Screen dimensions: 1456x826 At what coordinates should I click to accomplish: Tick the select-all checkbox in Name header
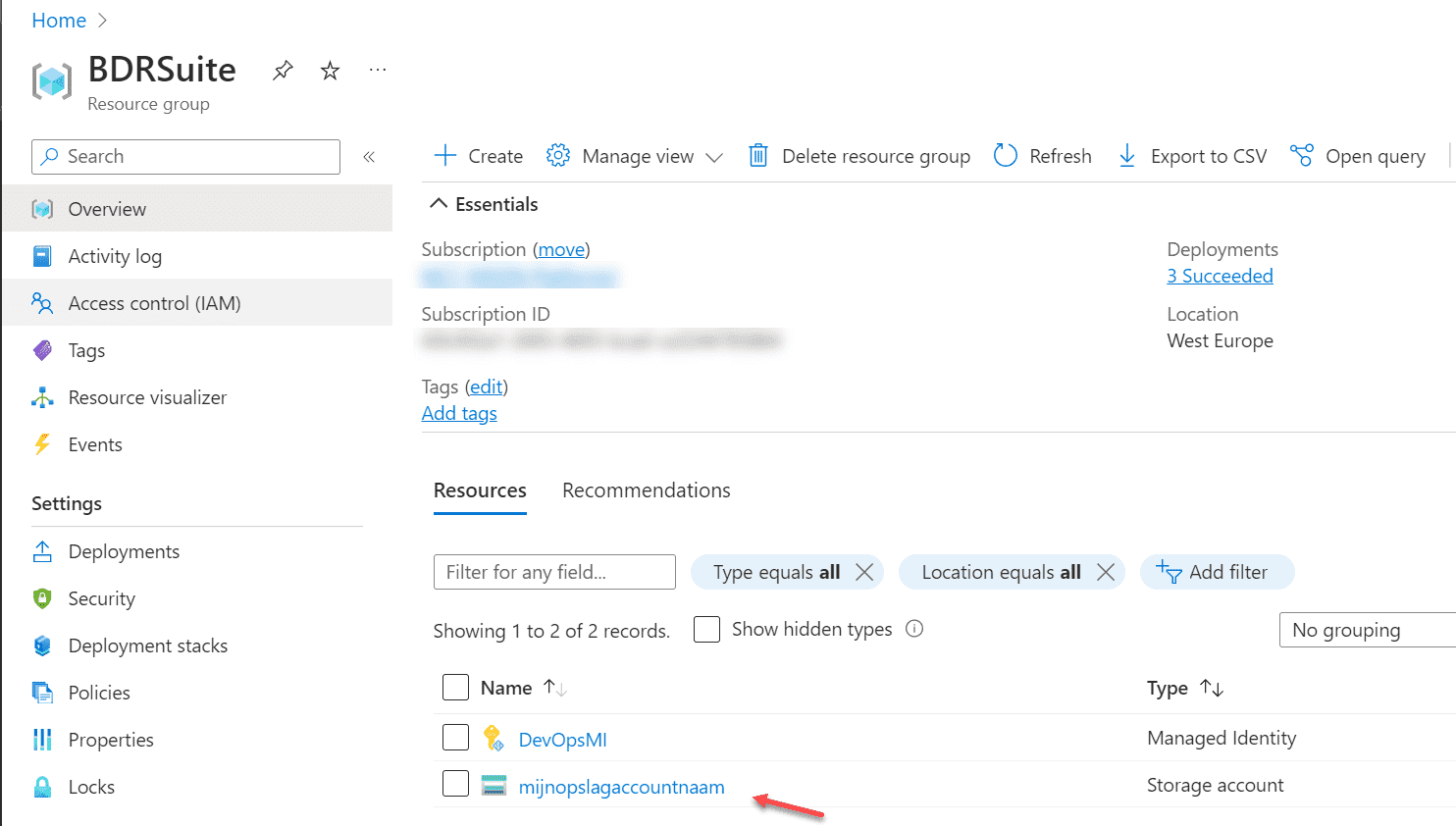click(x=455, y=687)
